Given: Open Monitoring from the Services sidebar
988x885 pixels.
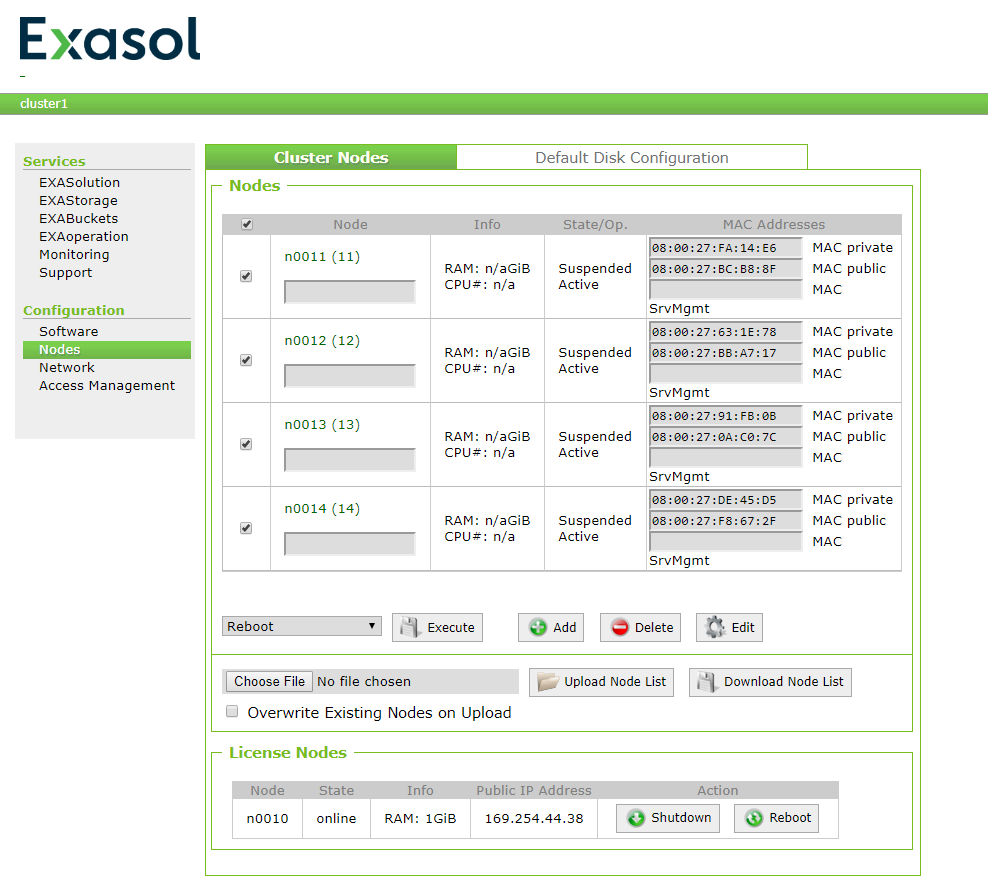Looking at the screenshot, I should 74,254.
